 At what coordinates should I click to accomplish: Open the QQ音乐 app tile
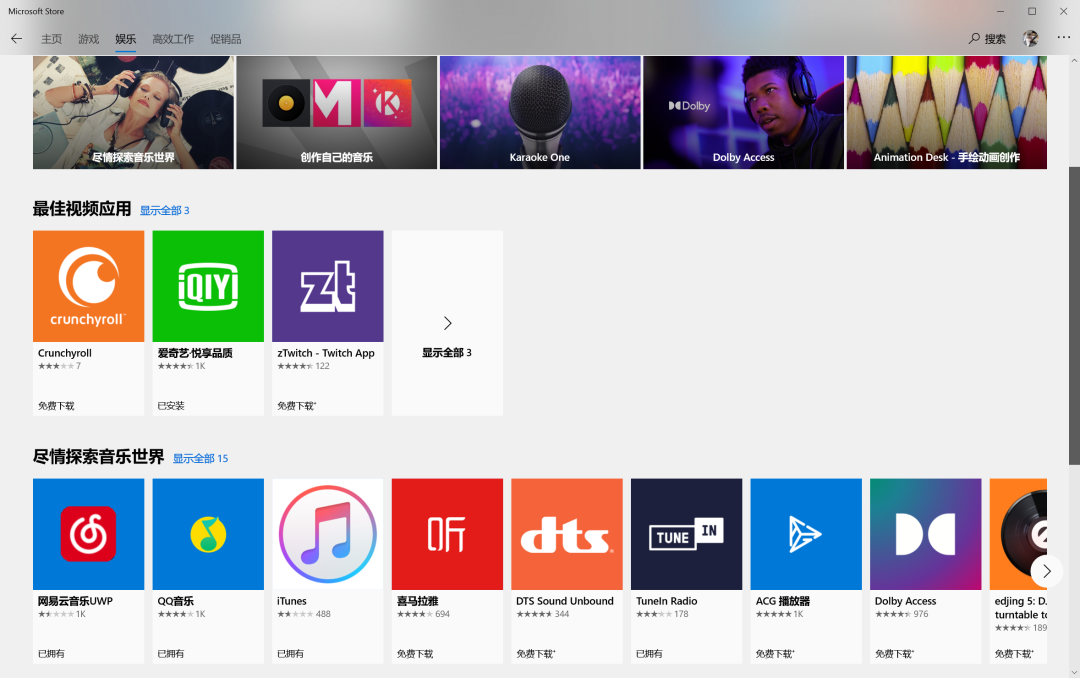click(x=208, y=534)
